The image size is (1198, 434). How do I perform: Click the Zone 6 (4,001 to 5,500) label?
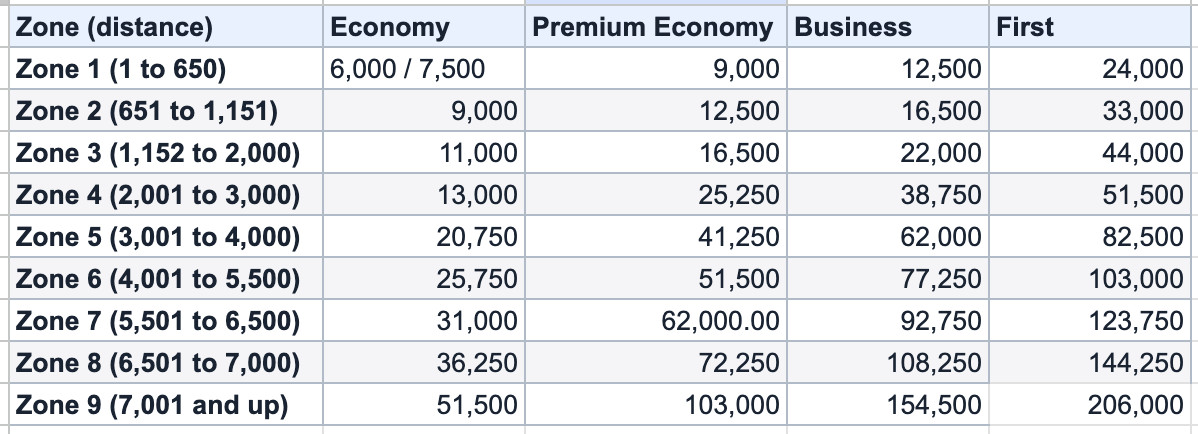(x=157, y=278)
